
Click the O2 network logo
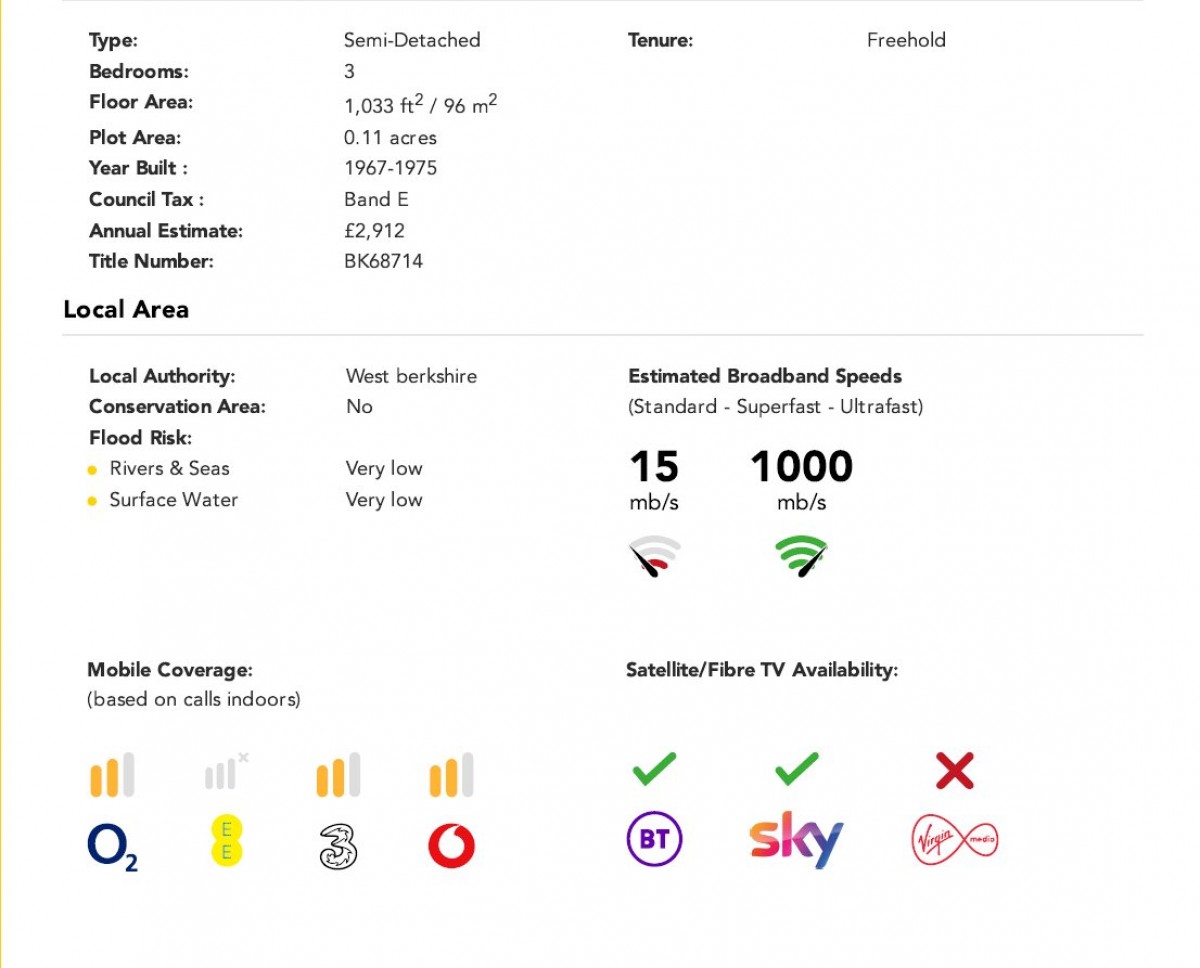(113, 848)
